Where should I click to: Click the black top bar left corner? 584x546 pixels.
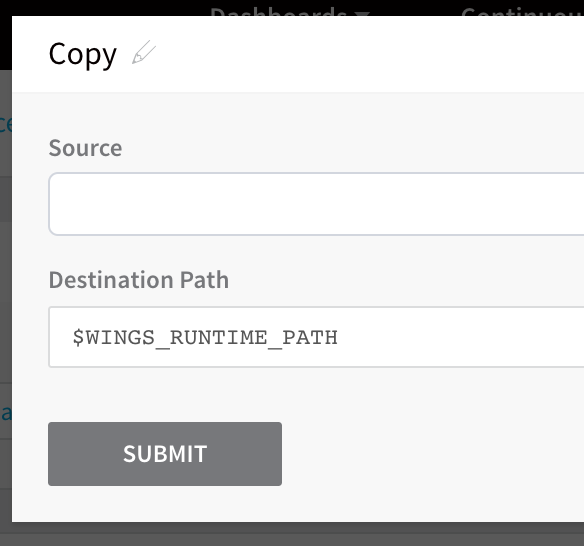6,35
